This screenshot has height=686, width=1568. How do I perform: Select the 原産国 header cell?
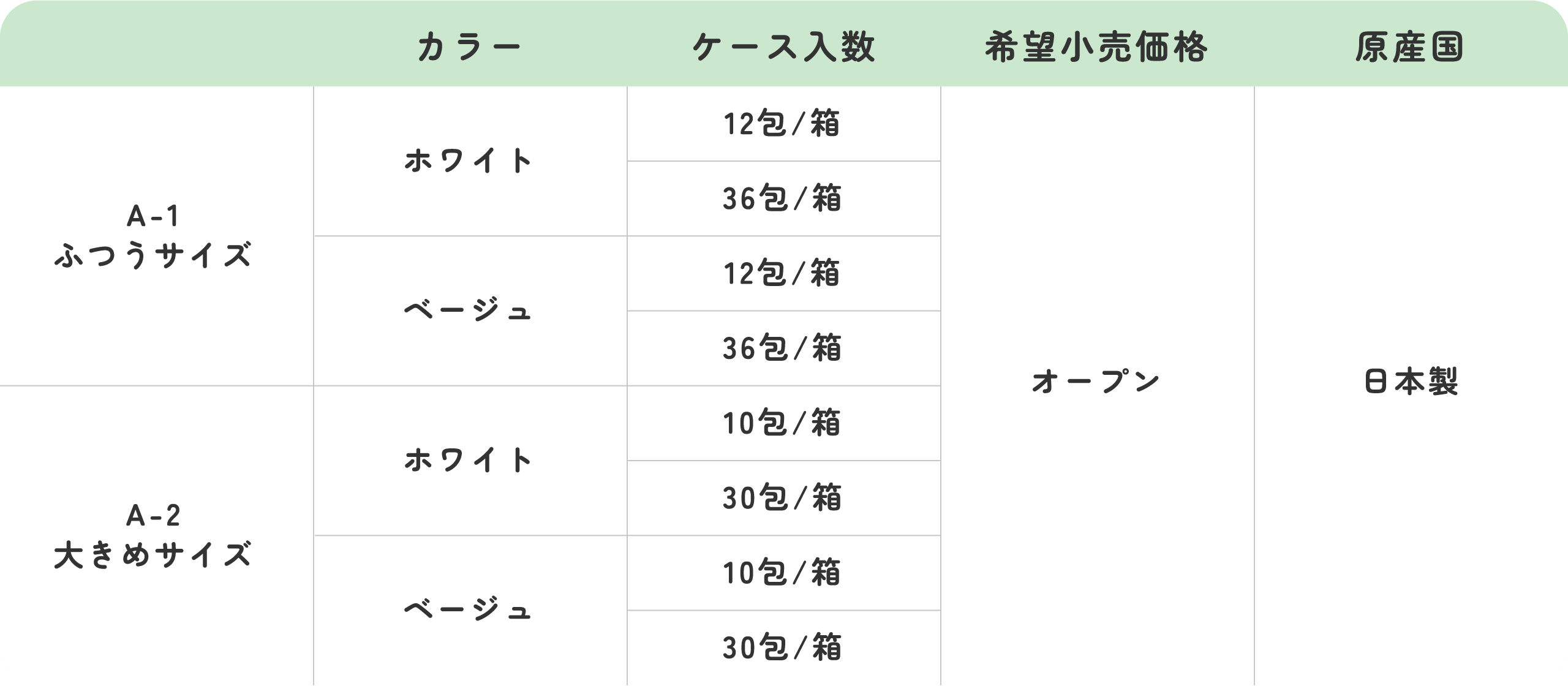[x=1410, y=48]
